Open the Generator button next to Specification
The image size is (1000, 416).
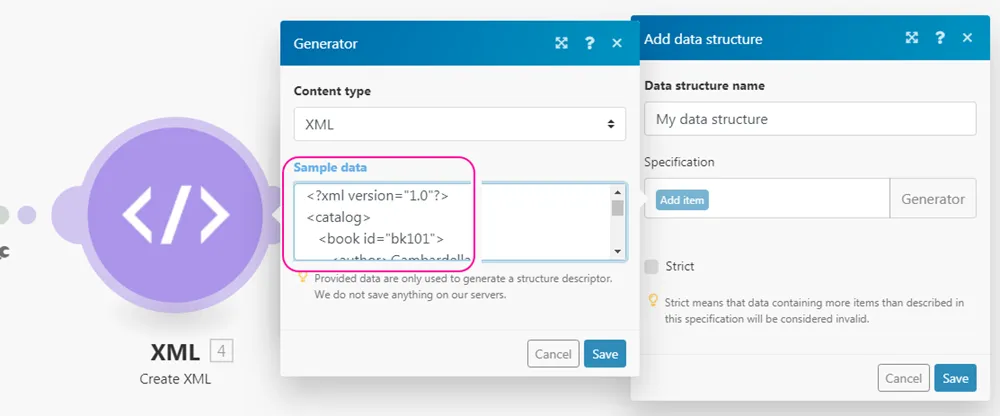pos(932,199)
